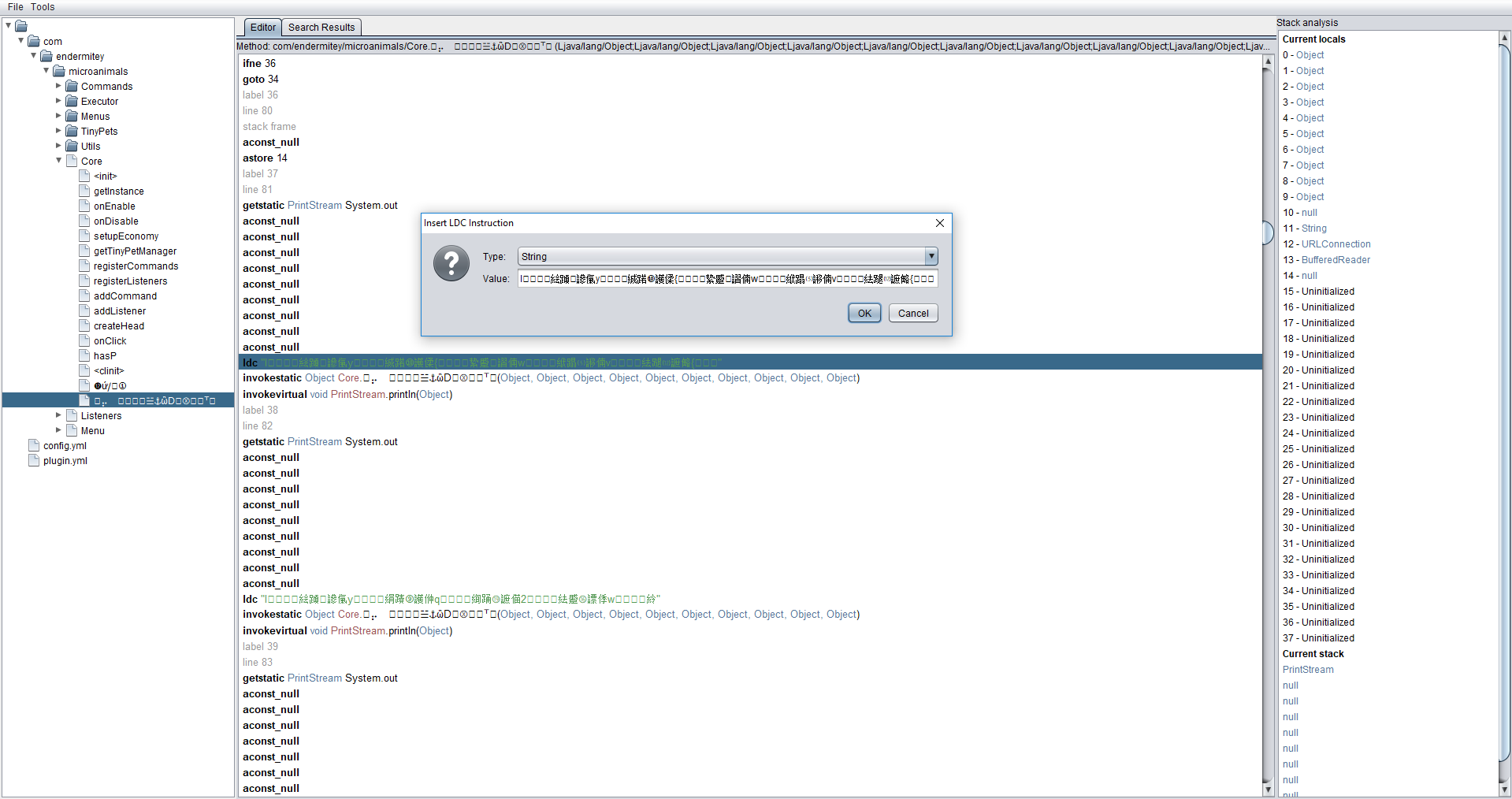
Task: Expand the Menu class node
Action: [58, 430]
